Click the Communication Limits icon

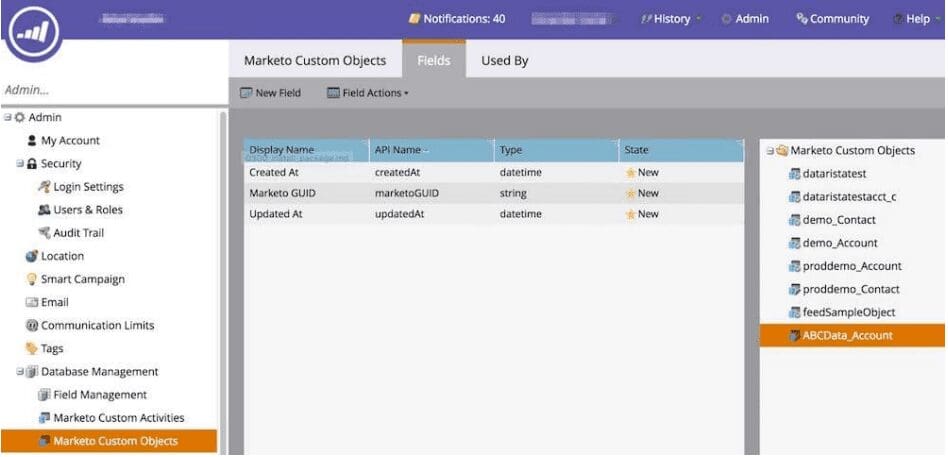click(32, 325)
